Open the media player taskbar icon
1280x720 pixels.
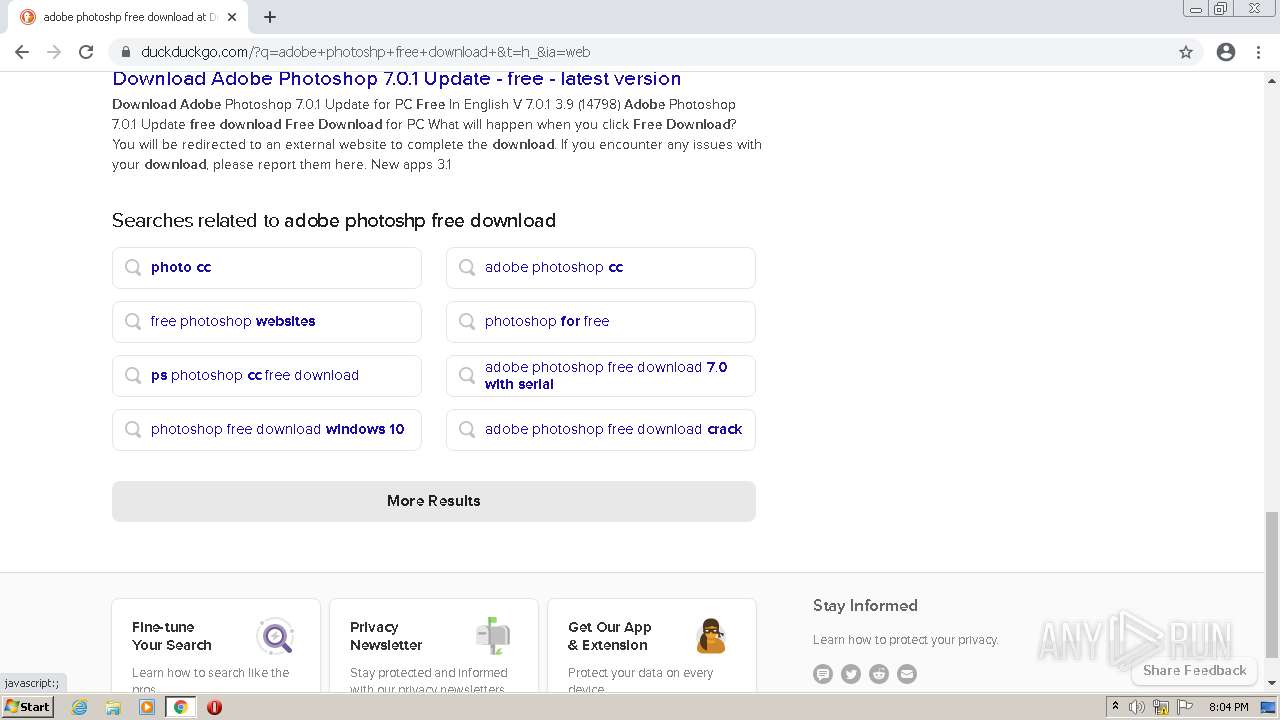(147, 707)
